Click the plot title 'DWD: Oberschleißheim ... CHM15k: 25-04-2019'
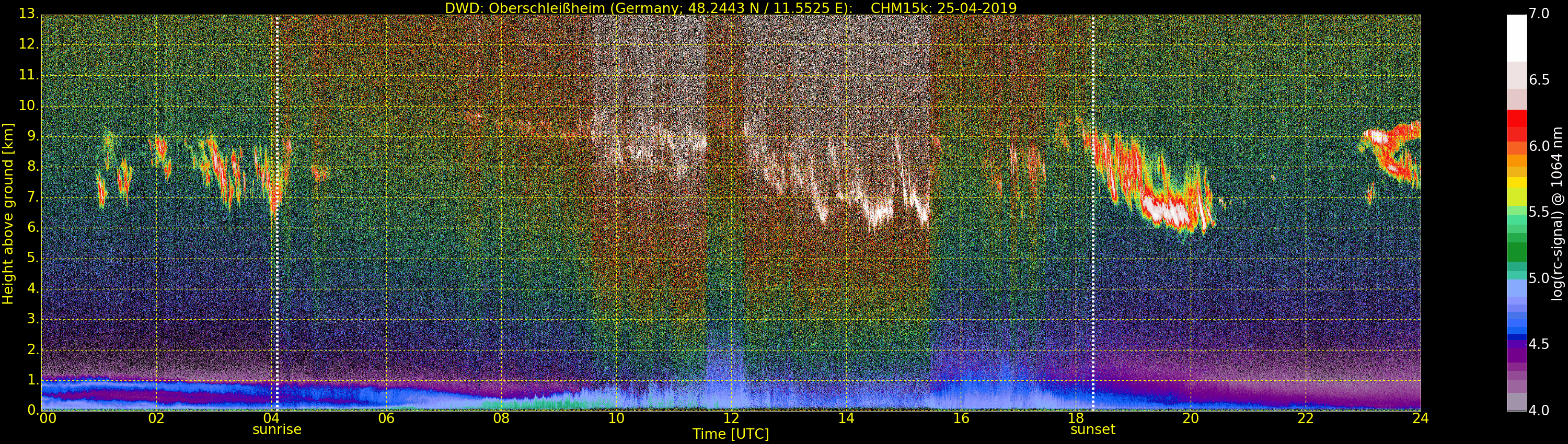Screen dimensions: 1568x444 pyautogui.click(x=731, y=8)
